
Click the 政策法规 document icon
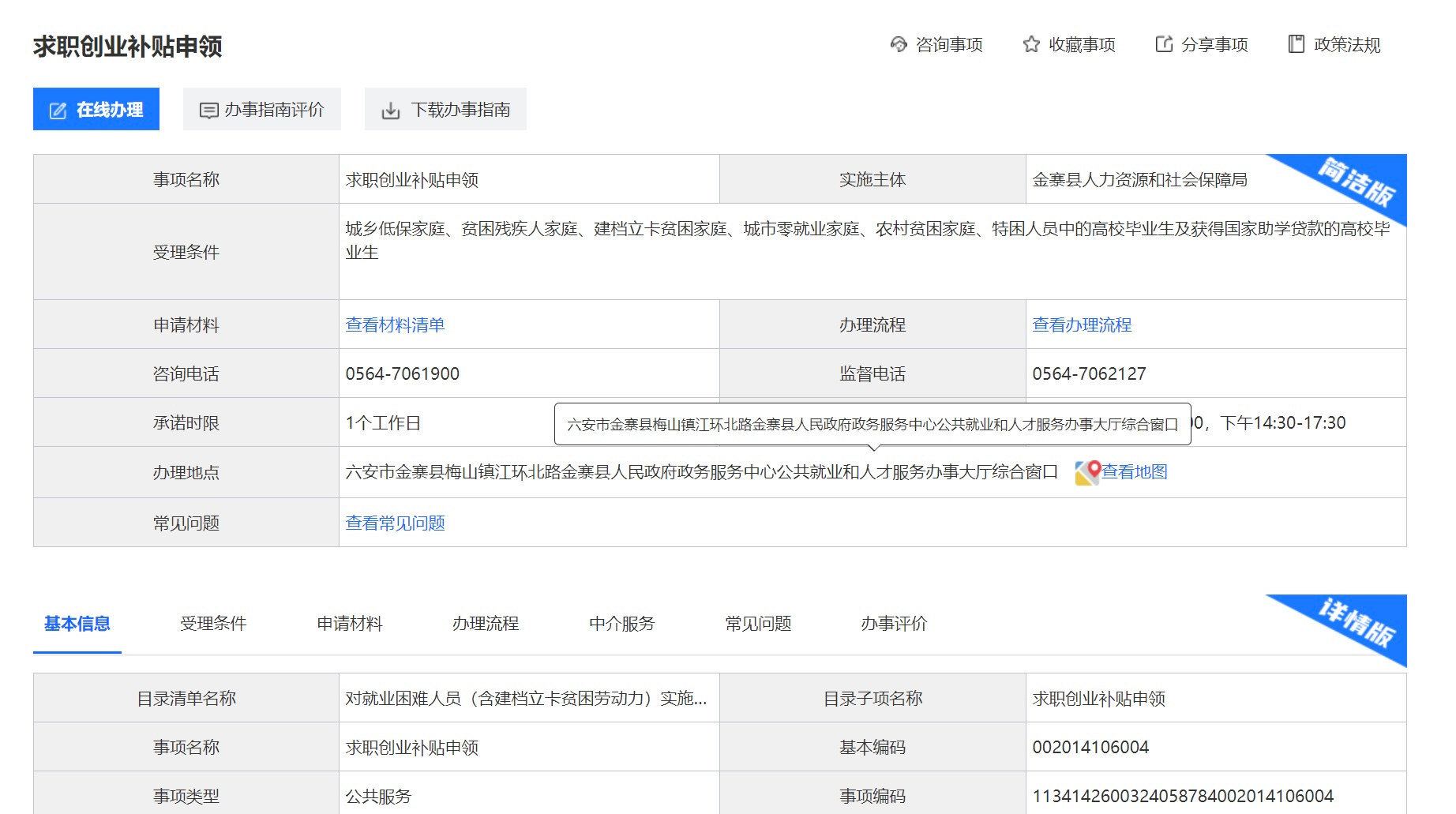pos(1296,44)
